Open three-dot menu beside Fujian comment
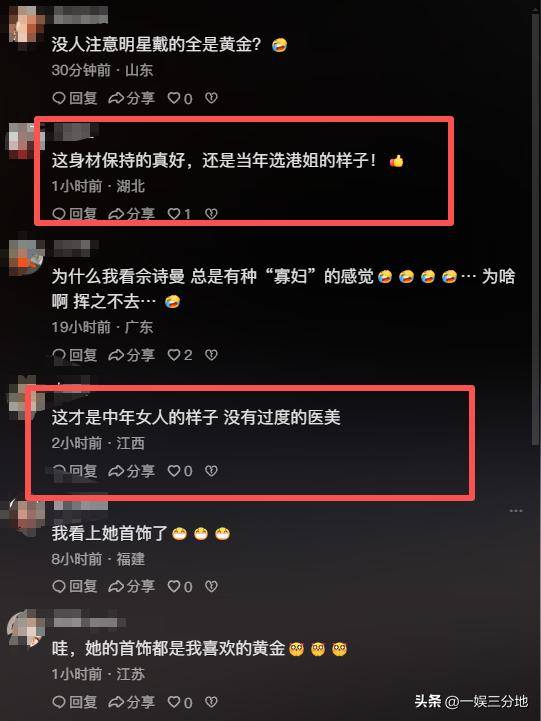541x721 pixels. (516, 511)
